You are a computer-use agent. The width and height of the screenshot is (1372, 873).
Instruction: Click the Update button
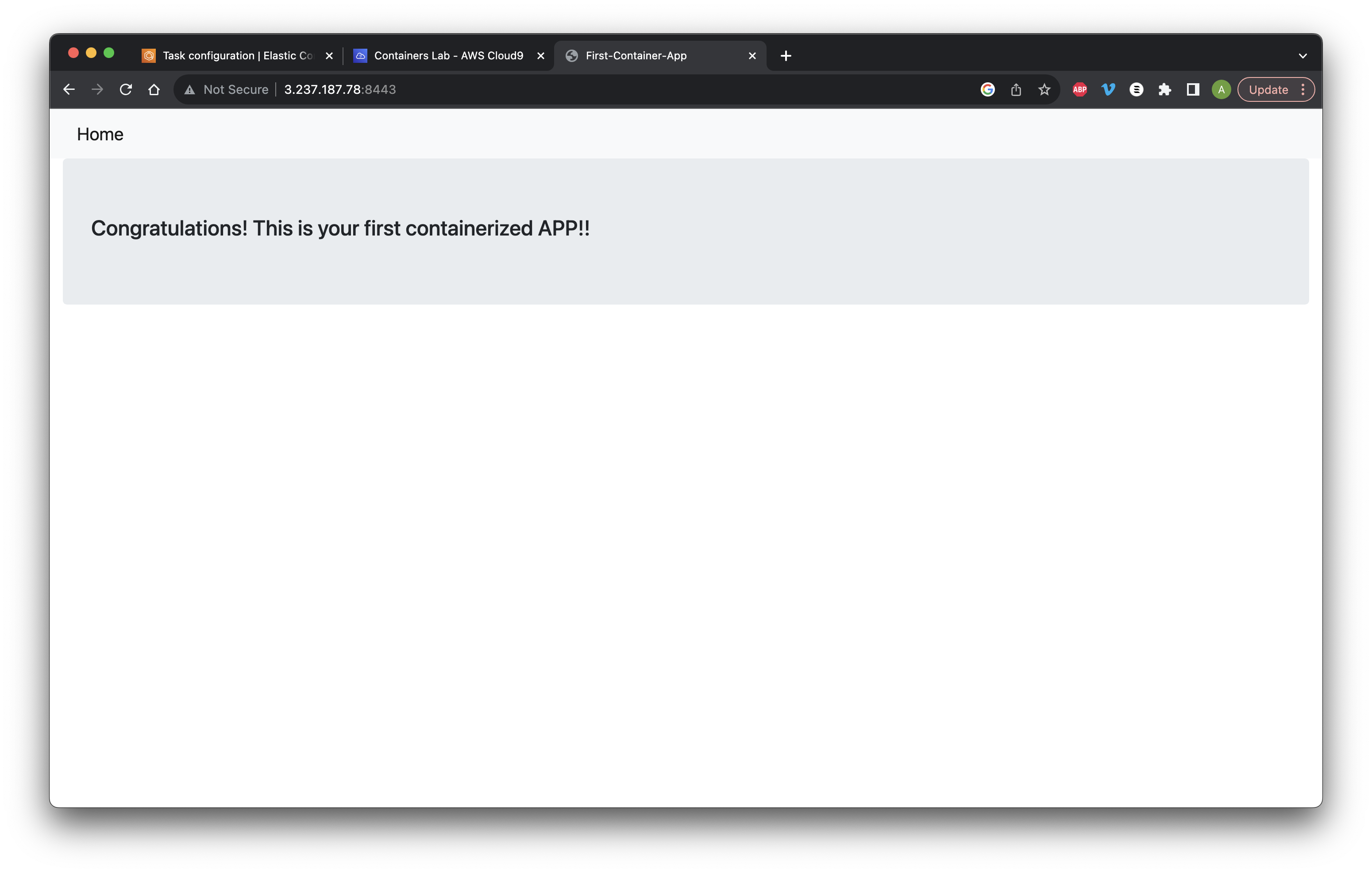tap(1268, 89)
